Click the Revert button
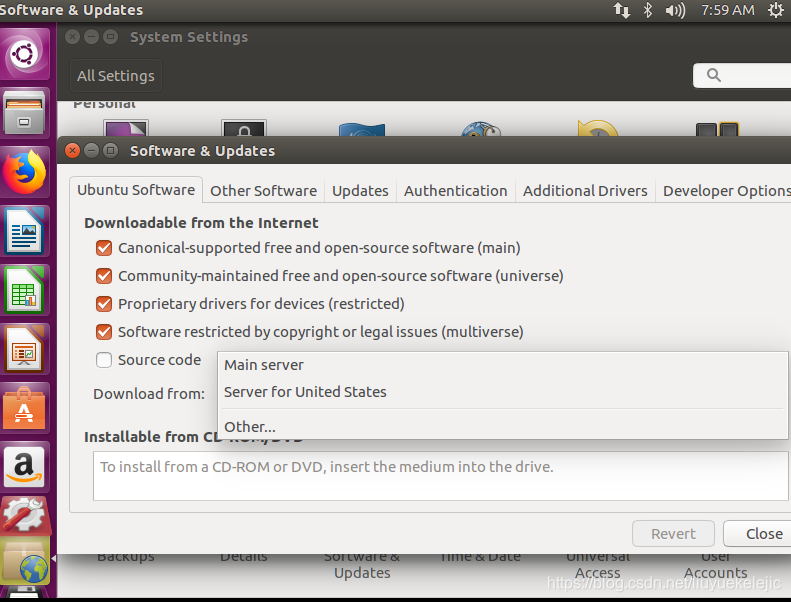 click(x=673, y=533)
